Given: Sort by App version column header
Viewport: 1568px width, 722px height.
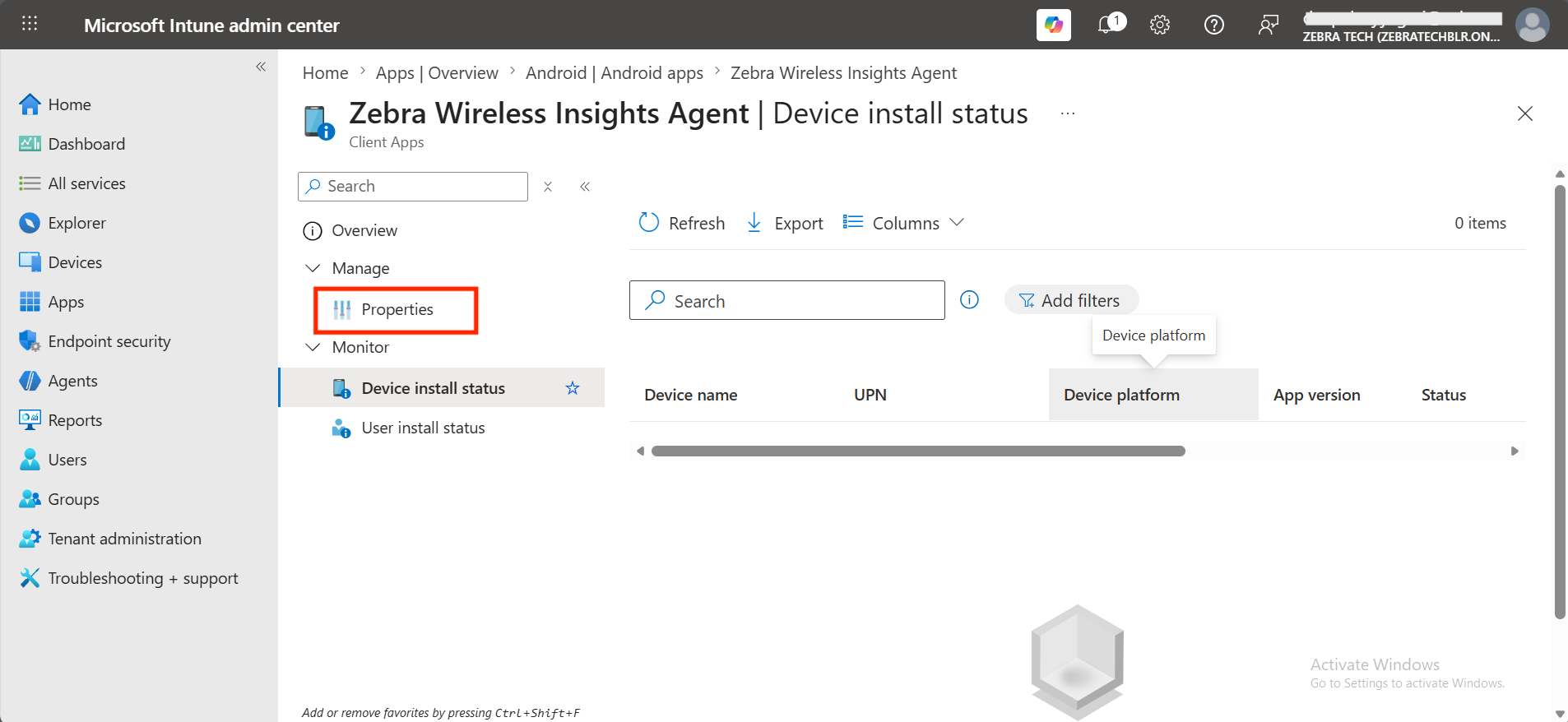Looking at the screenshot, I should click(1316, 395).
